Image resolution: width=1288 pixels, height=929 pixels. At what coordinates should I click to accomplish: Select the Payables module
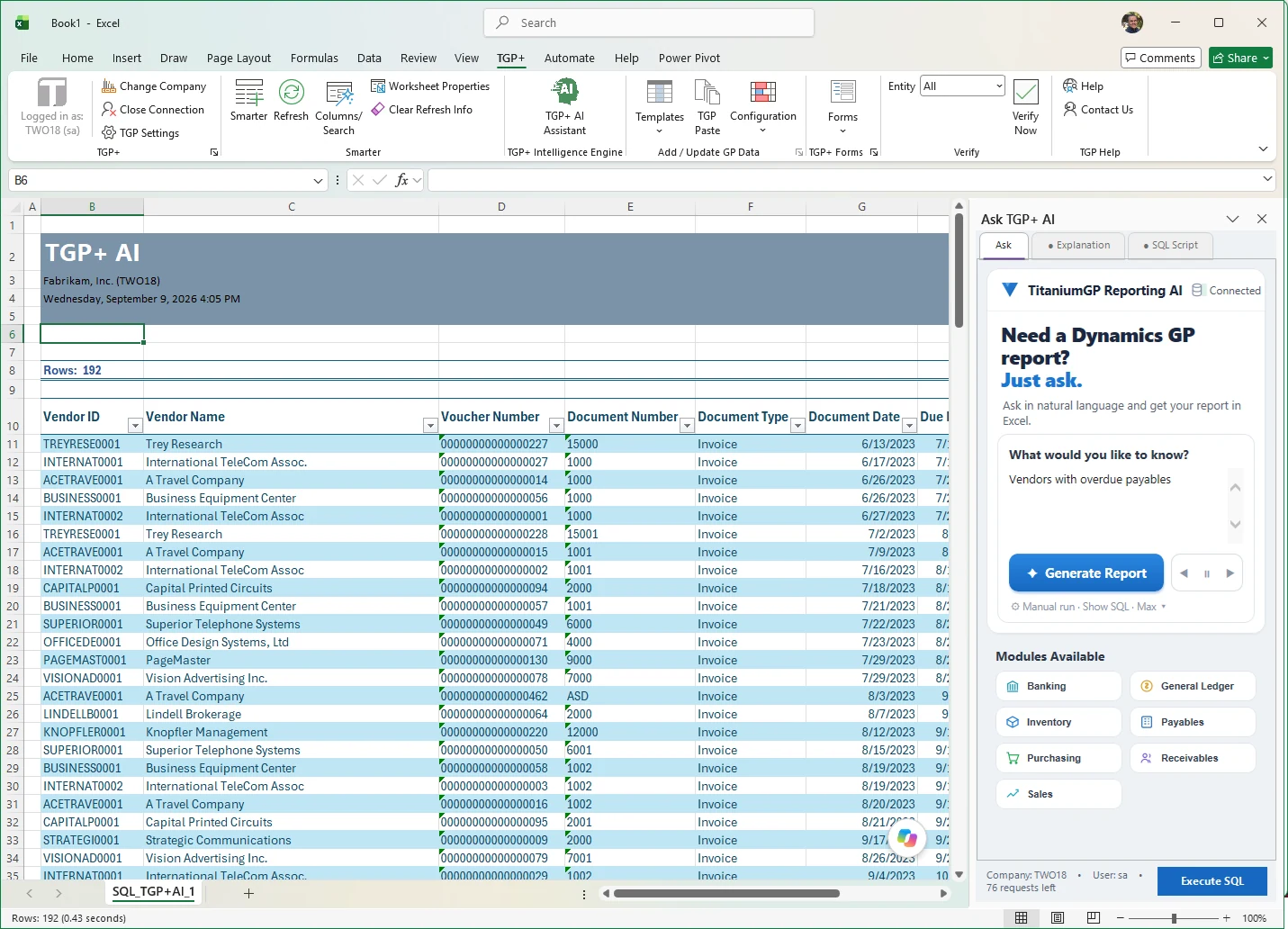[x=1193, y=722]
